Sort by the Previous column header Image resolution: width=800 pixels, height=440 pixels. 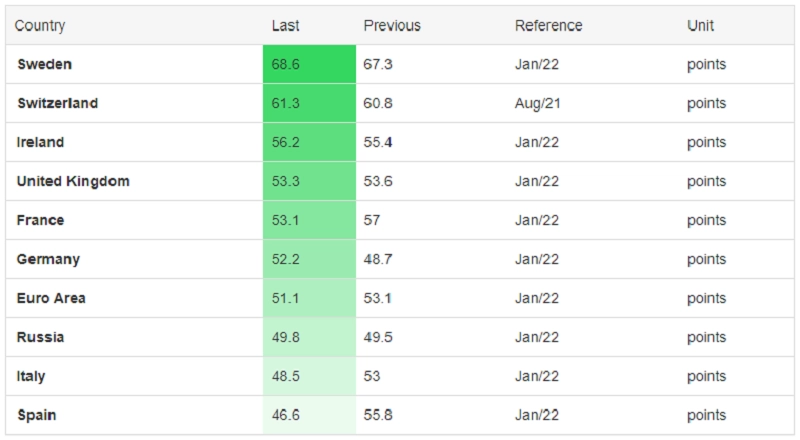pos(392,26)
